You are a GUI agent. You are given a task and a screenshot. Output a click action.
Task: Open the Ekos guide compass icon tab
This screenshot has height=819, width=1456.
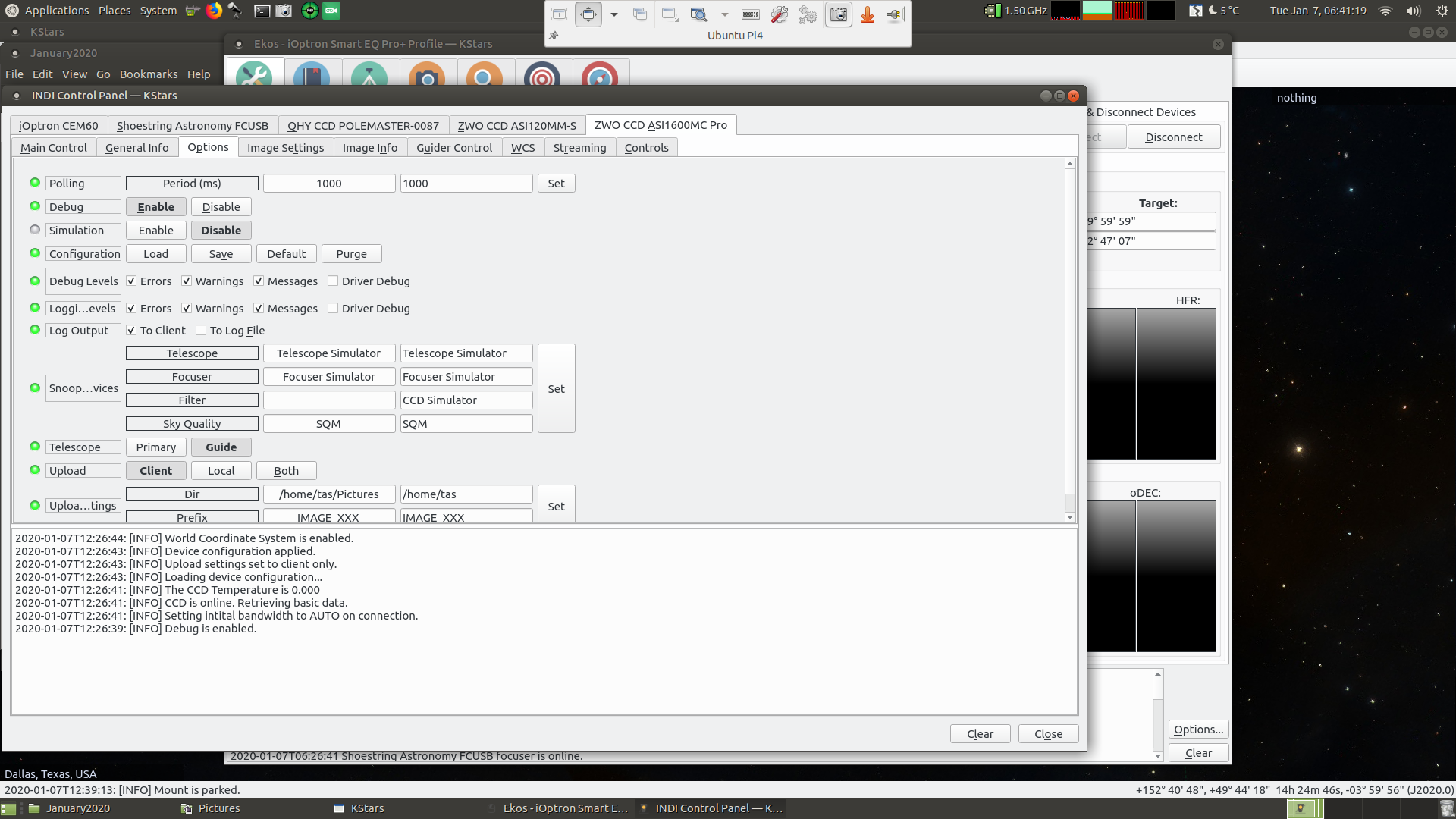tap(600, 75)
